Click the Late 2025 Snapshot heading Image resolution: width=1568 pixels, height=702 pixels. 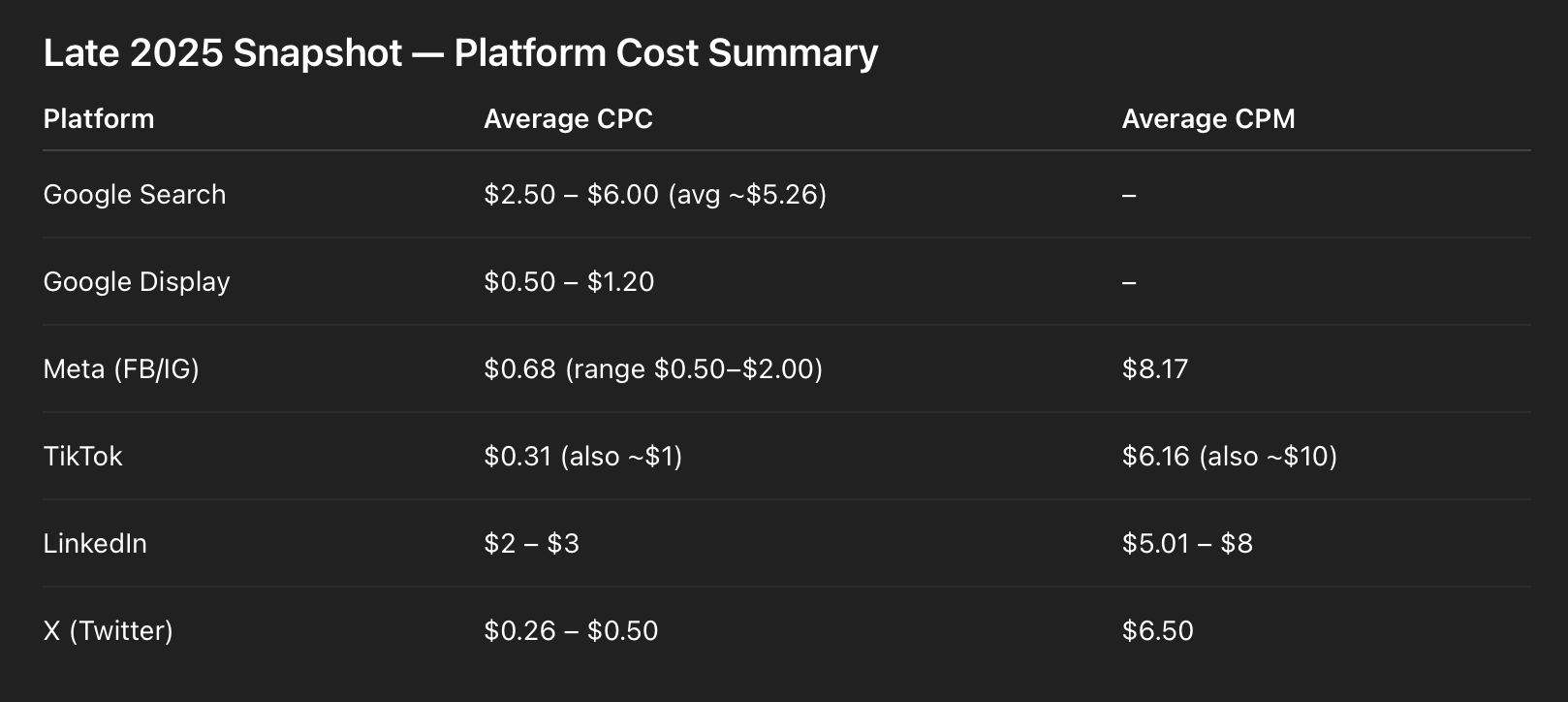(x=460, y=53)
